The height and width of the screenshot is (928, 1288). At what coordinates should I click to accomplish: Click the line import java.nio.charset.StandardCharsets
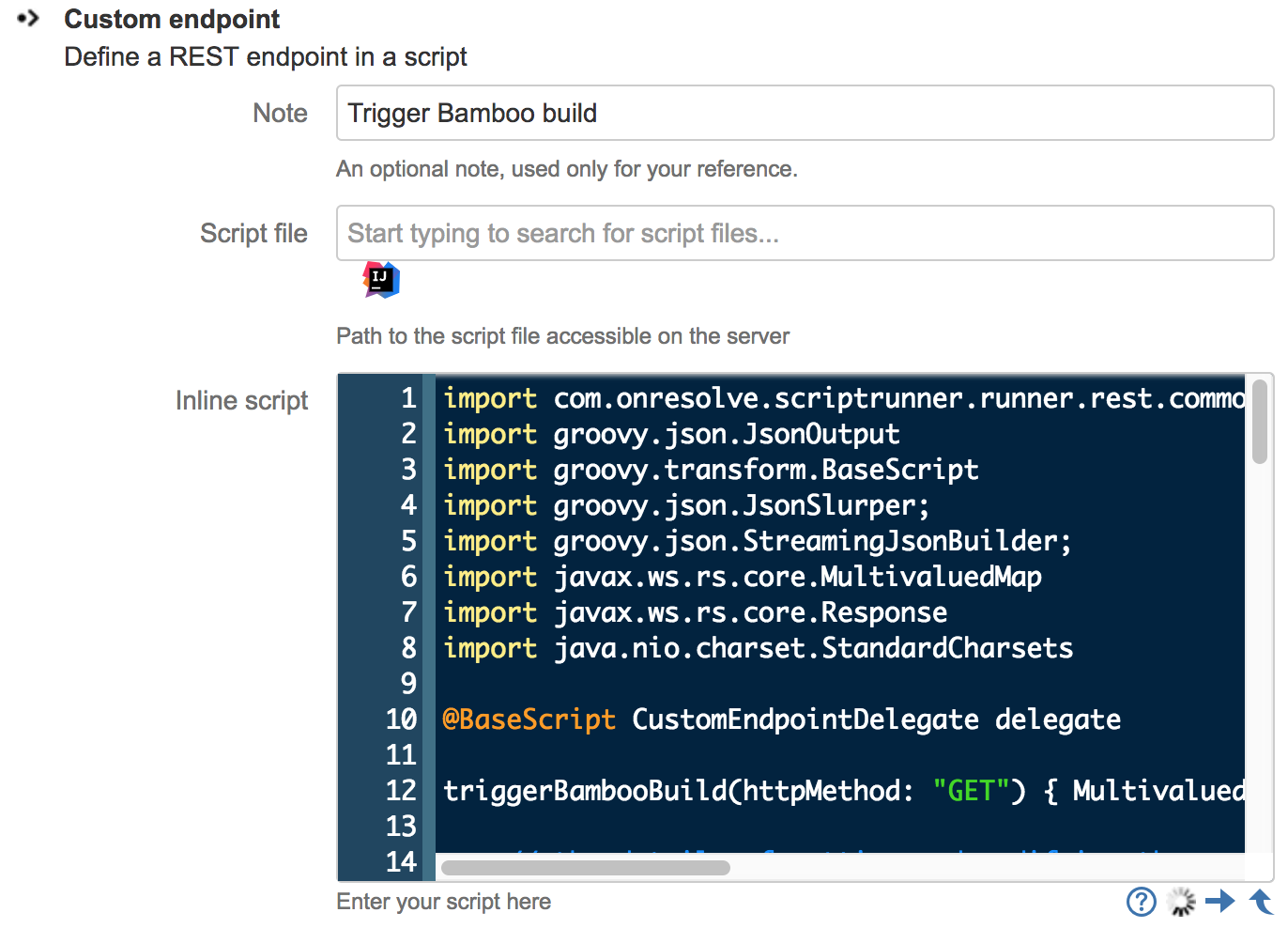tap(758, 648)
